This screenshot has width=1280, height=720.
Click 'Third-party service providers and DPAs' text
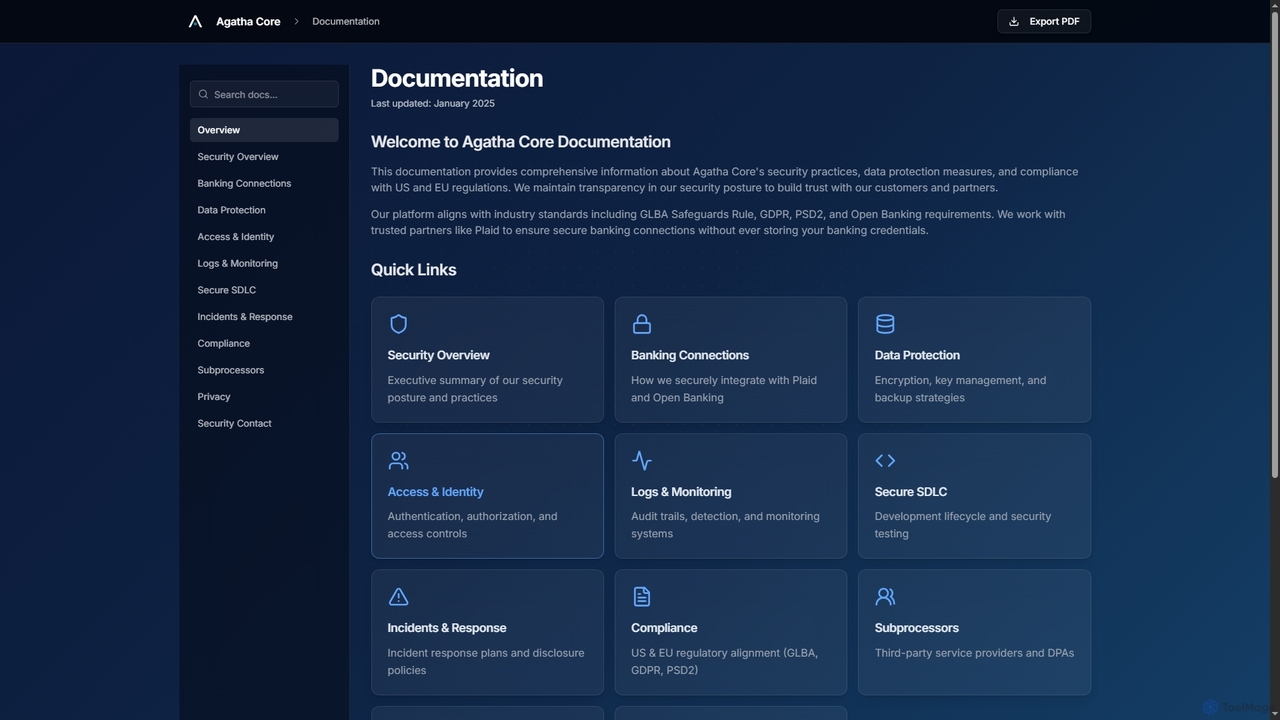(974, 653)
